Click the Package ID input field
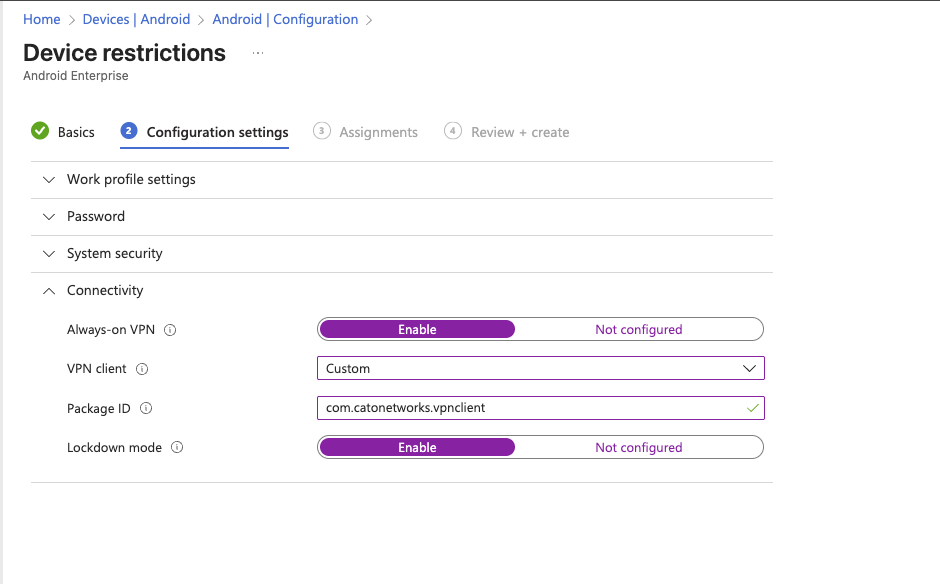940x584 pixels. (x=541, y=408)
